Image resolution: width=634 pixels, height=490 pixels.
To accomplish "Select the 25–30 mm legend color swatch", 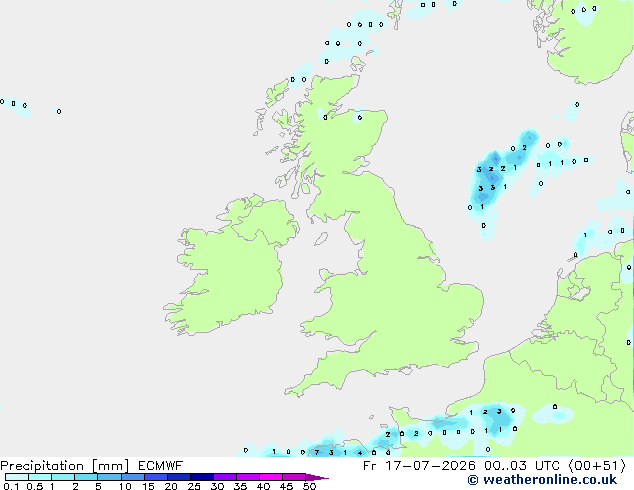I will tap(202, 477).
